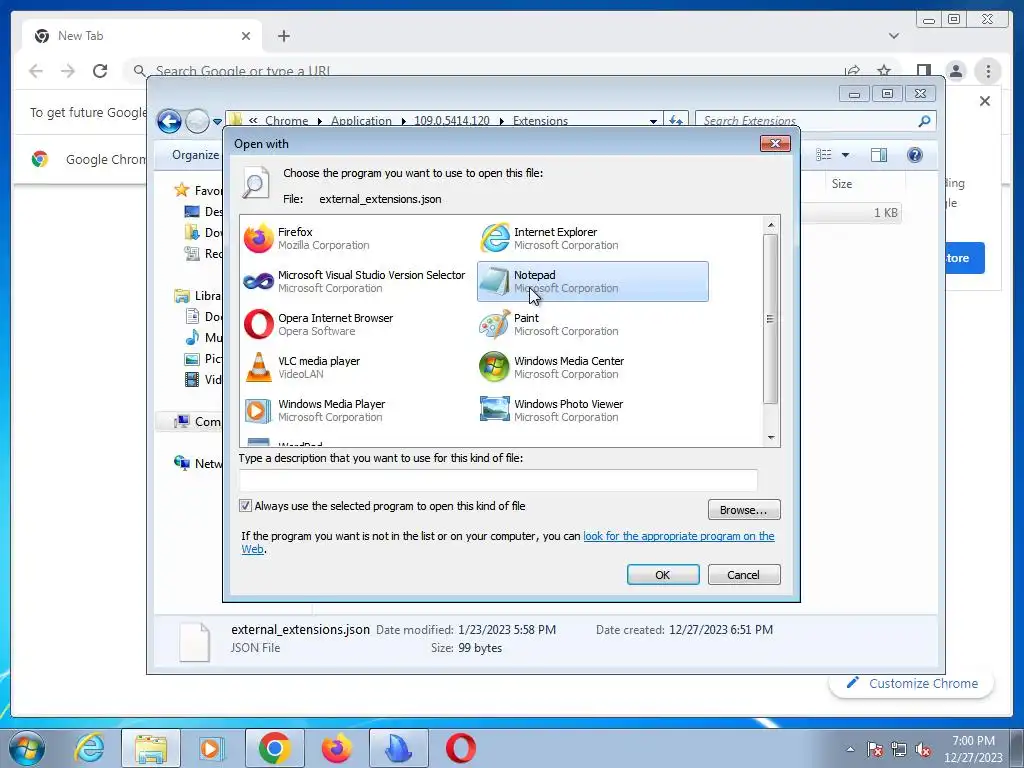Open Explorer help

pyautogui.click(x=915, y=155)
